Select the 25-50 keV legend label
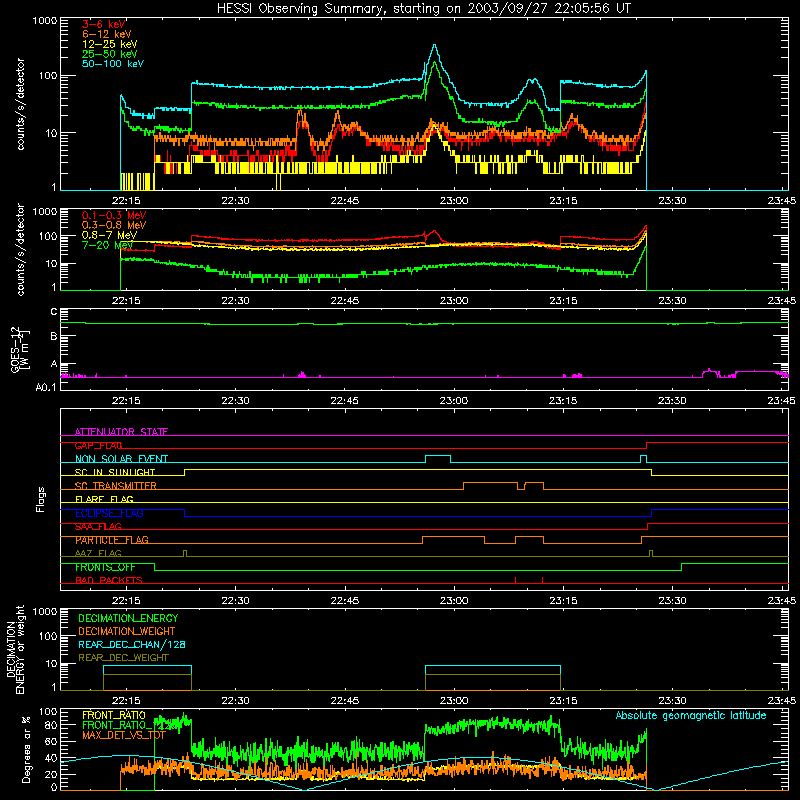Image resolution: width=800 pixels, height=800 pixels. point(109,54)
